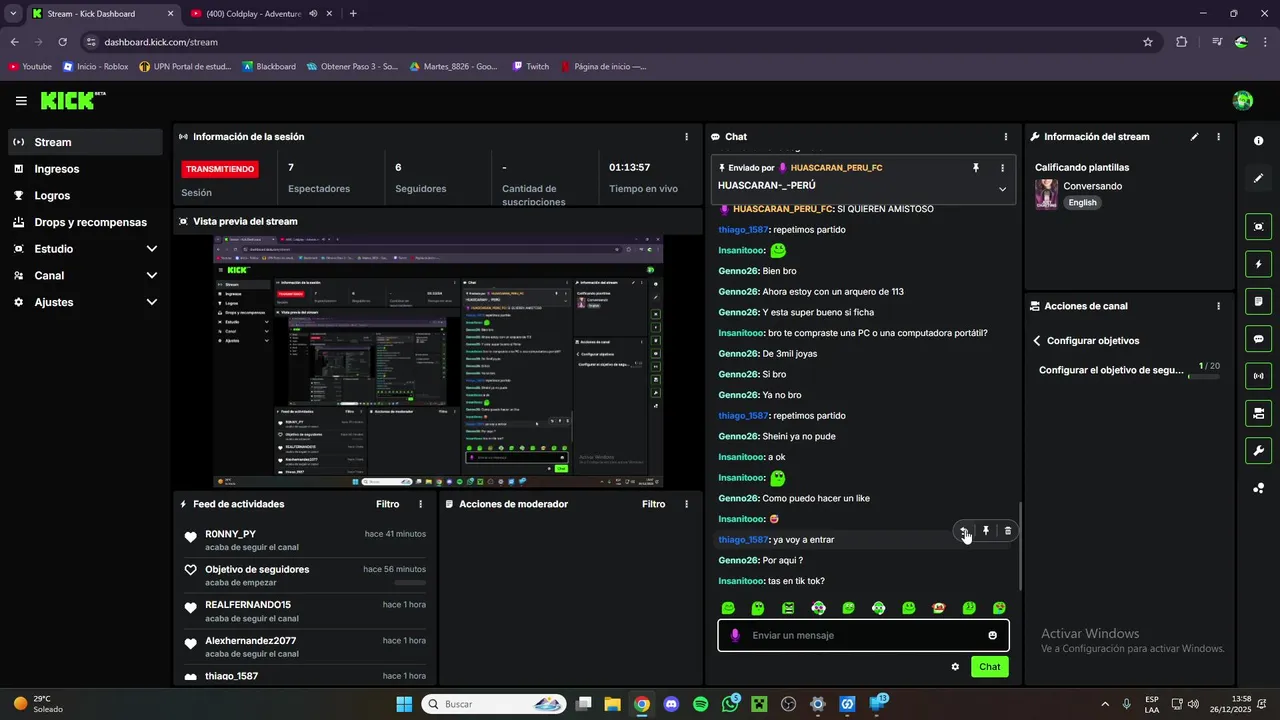Click the Alexhernandez2077 activity entry

(x=305, y=646)
